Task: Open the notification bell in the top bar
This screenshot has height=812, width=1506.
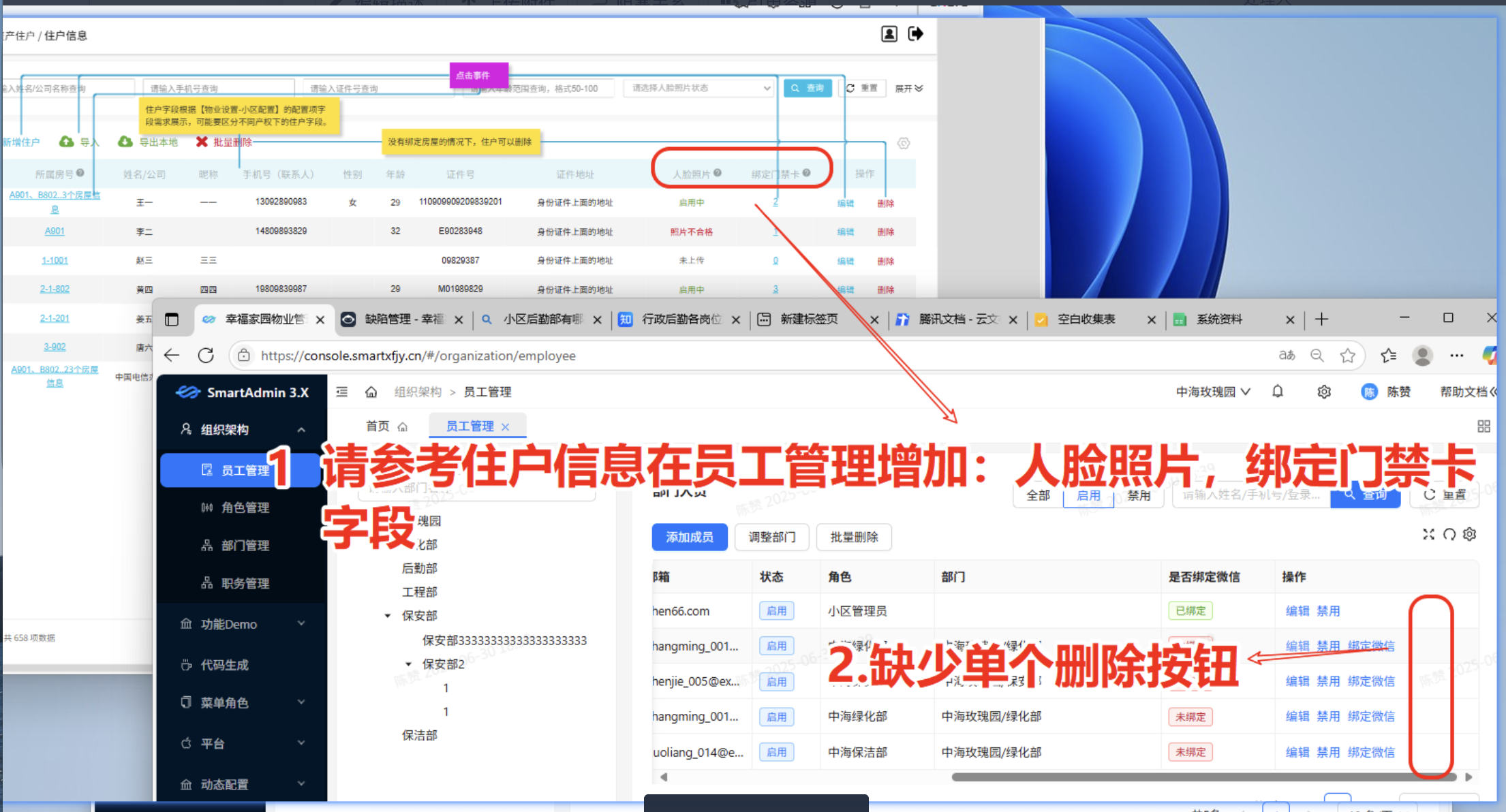Action: [x=1278, y=392]
